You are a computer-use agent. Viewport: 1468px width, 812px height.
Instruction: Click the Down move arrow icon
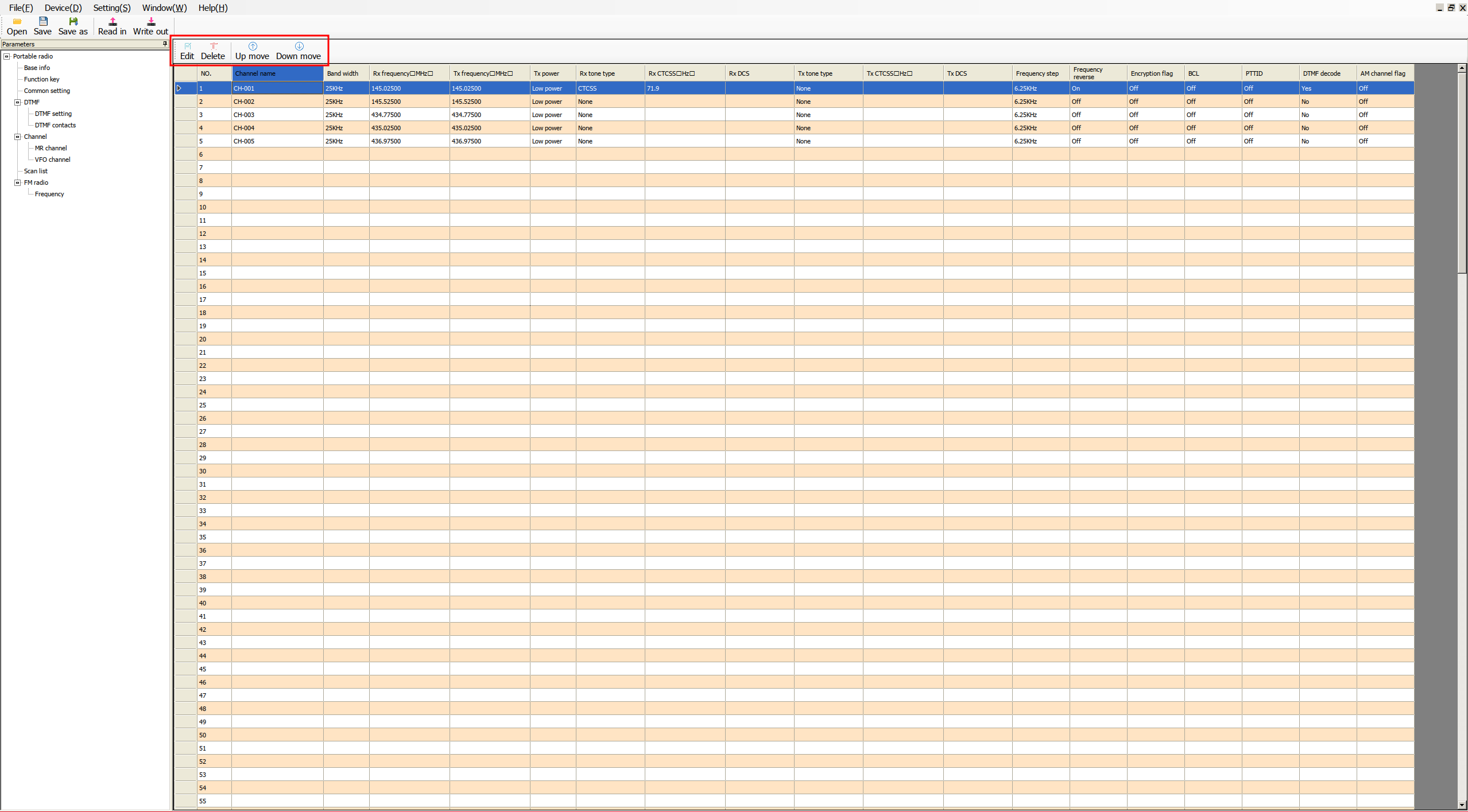click(299, 46)
